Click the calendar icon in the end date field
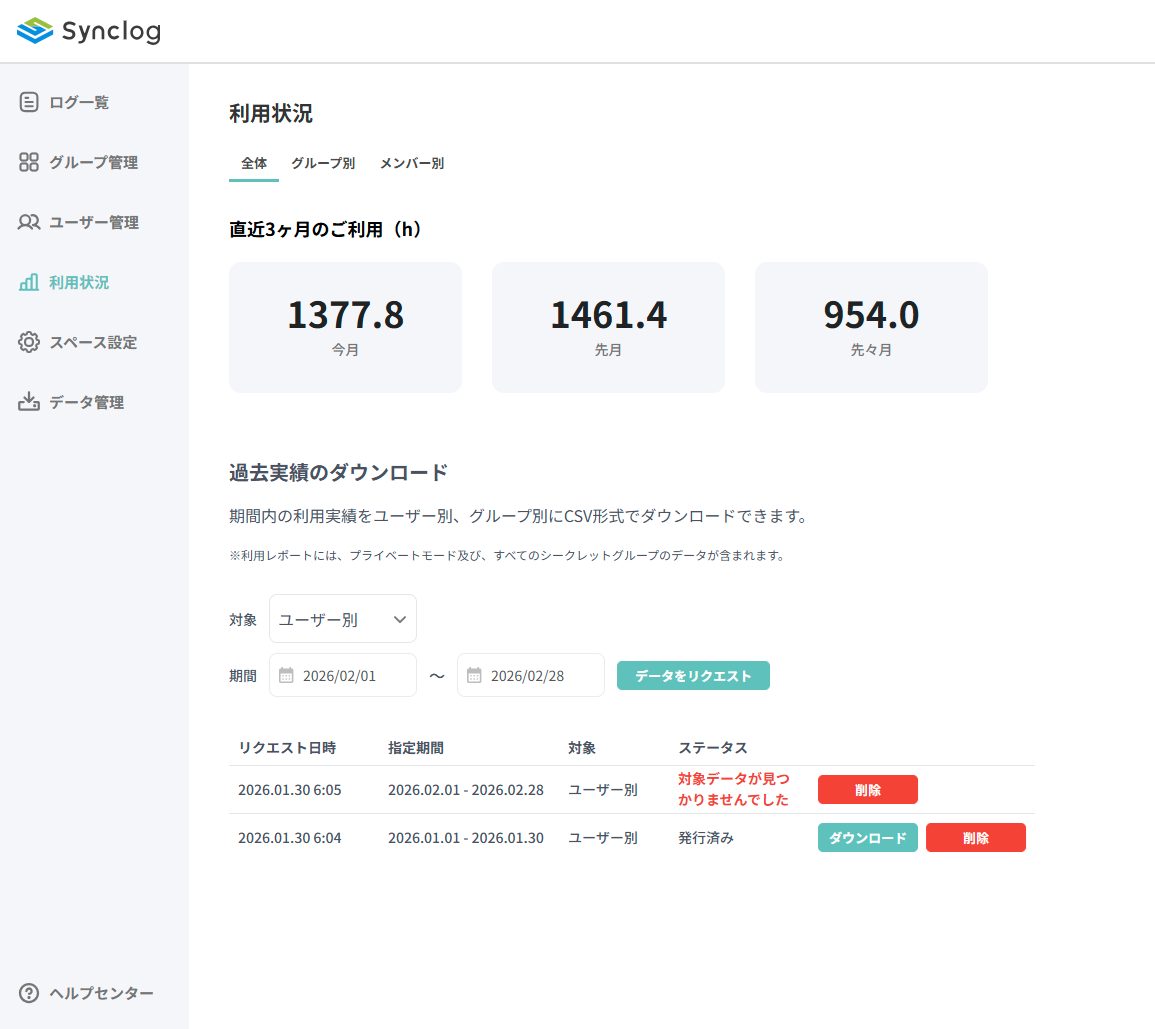This screenshot has height=1029, width=1155. pyautogui.click(x=476, y=675)
